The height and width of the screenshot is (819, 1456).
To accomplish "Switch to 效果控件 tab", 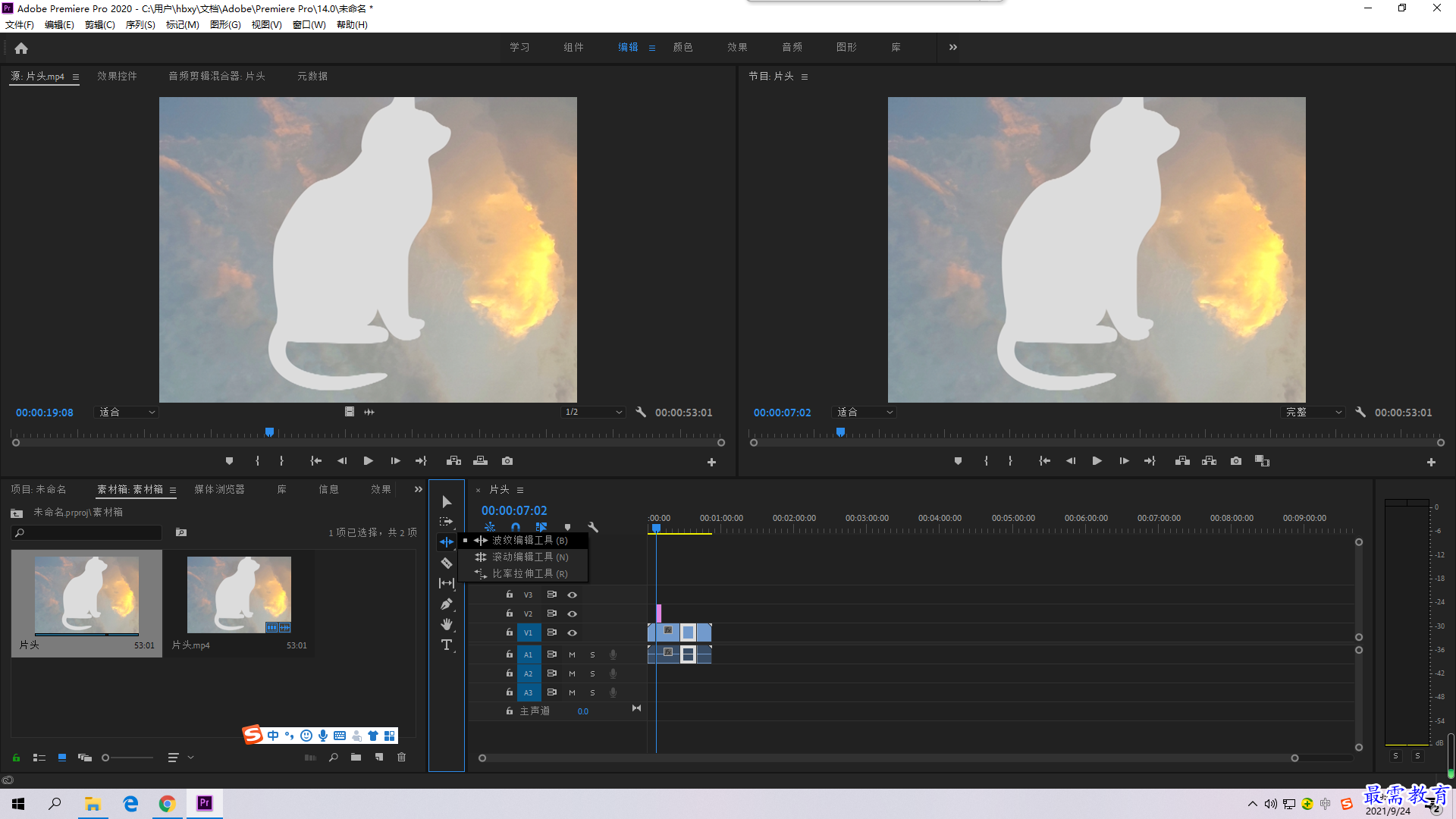I will (117, 77).
